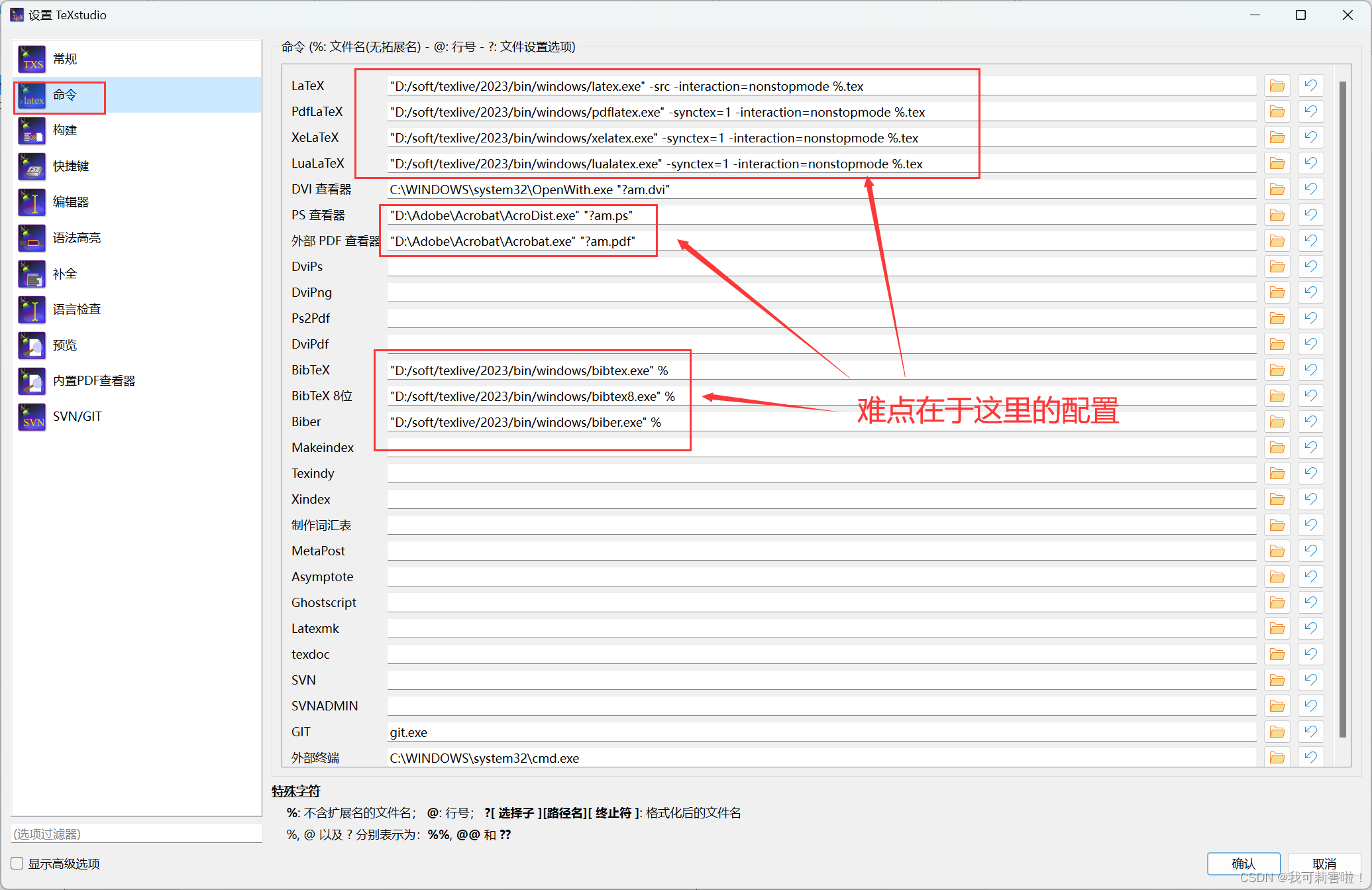
Task: Reset the LaTeX command with its revert icon
Action: [x=1310, y=85]
